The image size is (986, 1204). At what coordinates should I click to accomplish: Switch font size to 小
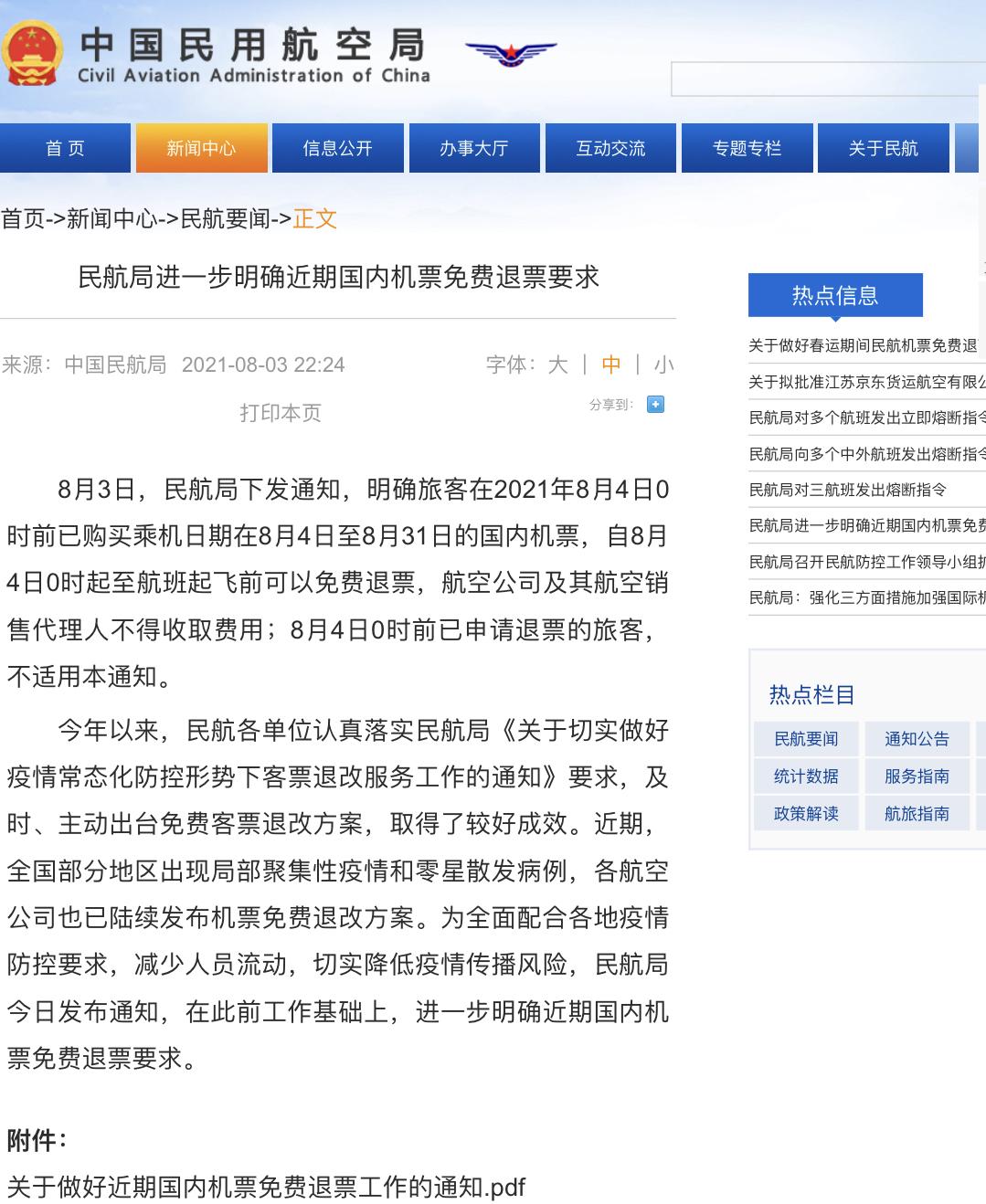[663, 364]
